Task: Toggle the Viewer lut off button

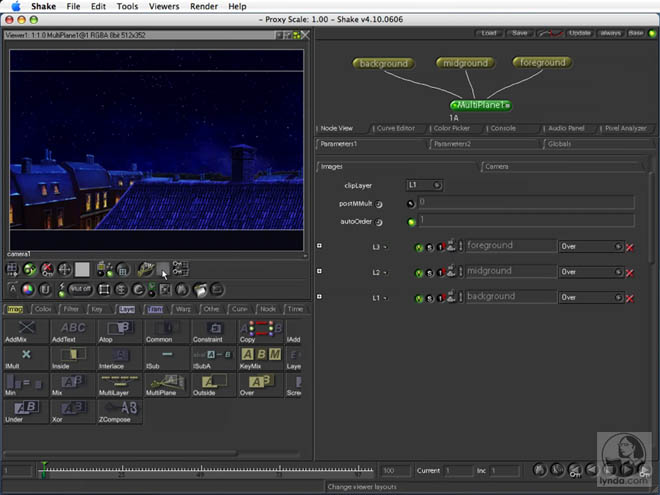Action: coord(80,289)
